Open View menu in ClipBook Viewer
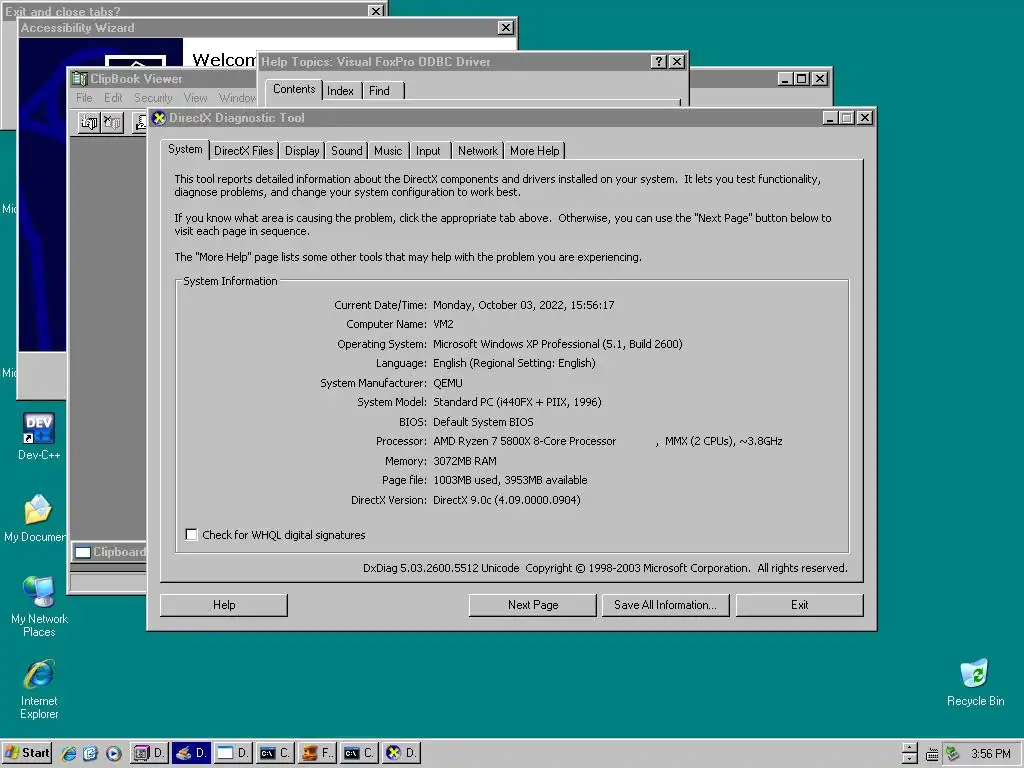Viewport: 1024px width, 768px height. tap(195, 98)
